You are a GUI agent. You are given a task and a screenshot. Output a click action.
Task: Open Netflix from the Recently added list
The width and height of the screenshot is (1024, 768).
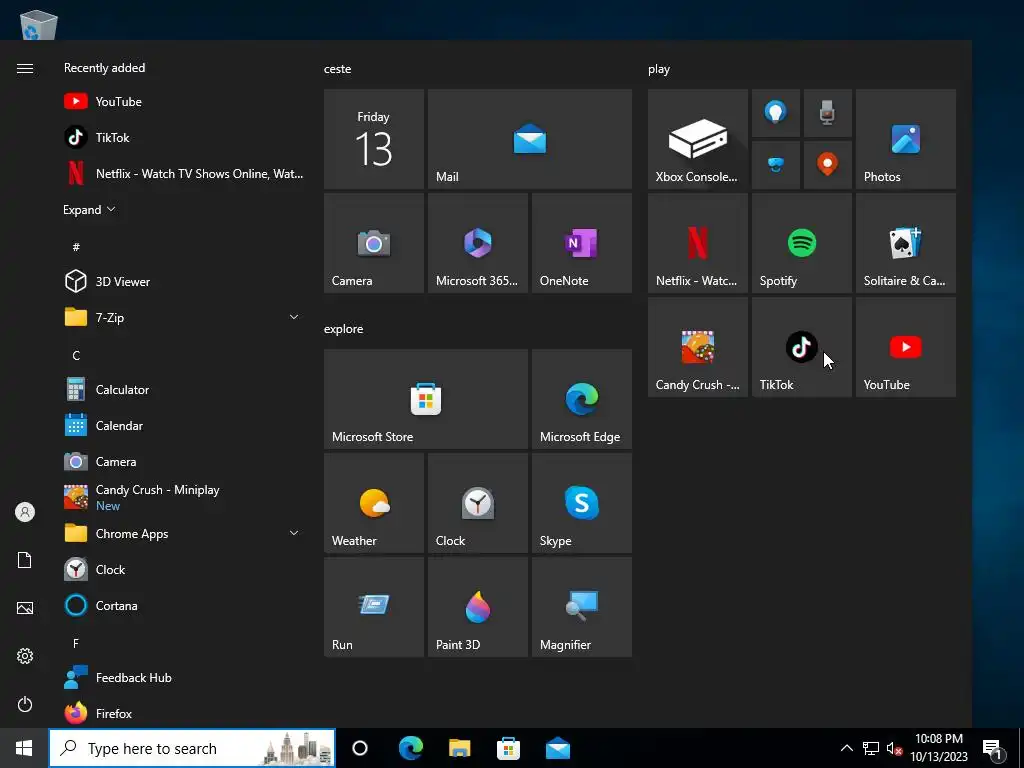(183, 173)
